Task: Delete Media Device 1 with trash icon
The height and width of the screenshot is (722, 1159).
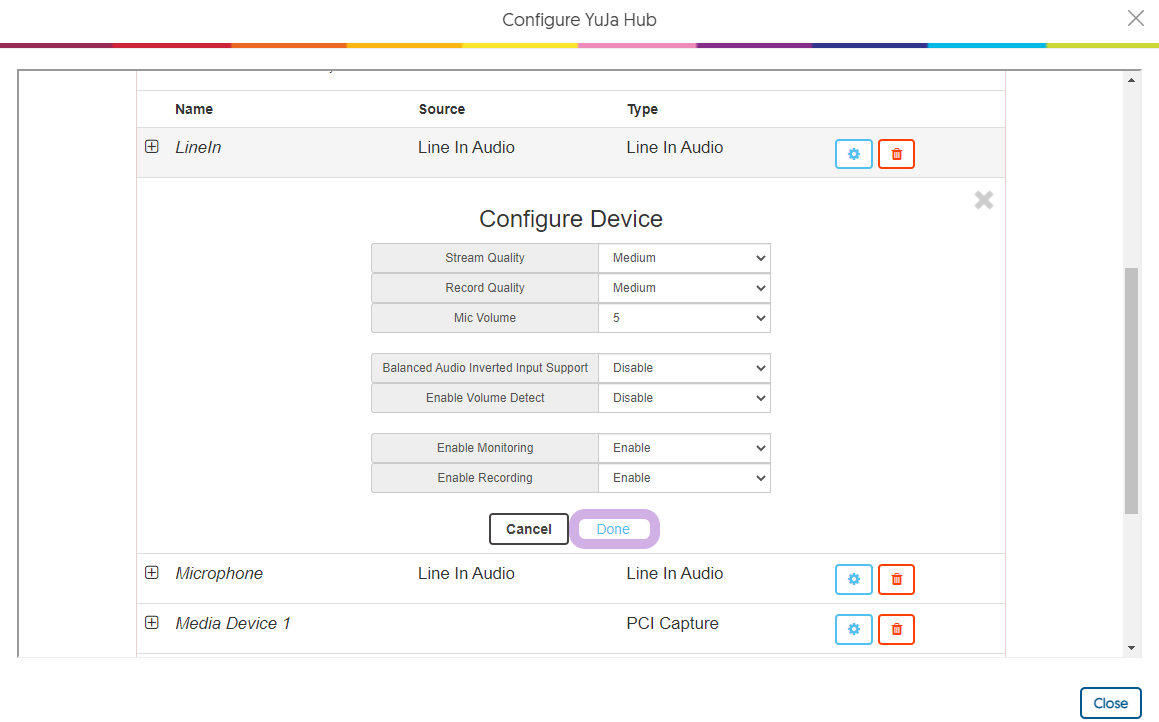Action: 896,629
